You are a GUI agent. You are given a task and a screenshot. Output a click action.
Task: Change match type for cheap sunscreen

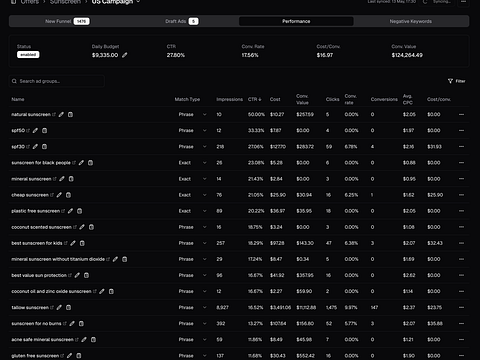point(192,195)
